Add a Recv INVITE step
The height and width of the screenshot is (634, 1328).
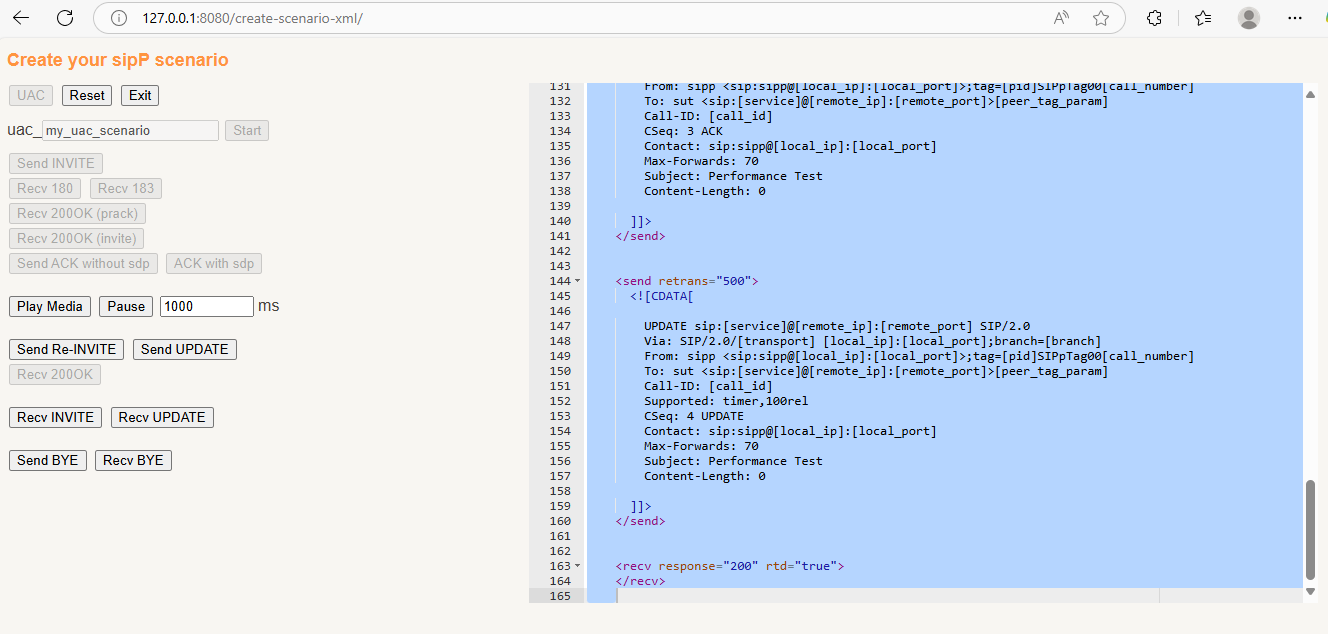click(x=55, y=417)
